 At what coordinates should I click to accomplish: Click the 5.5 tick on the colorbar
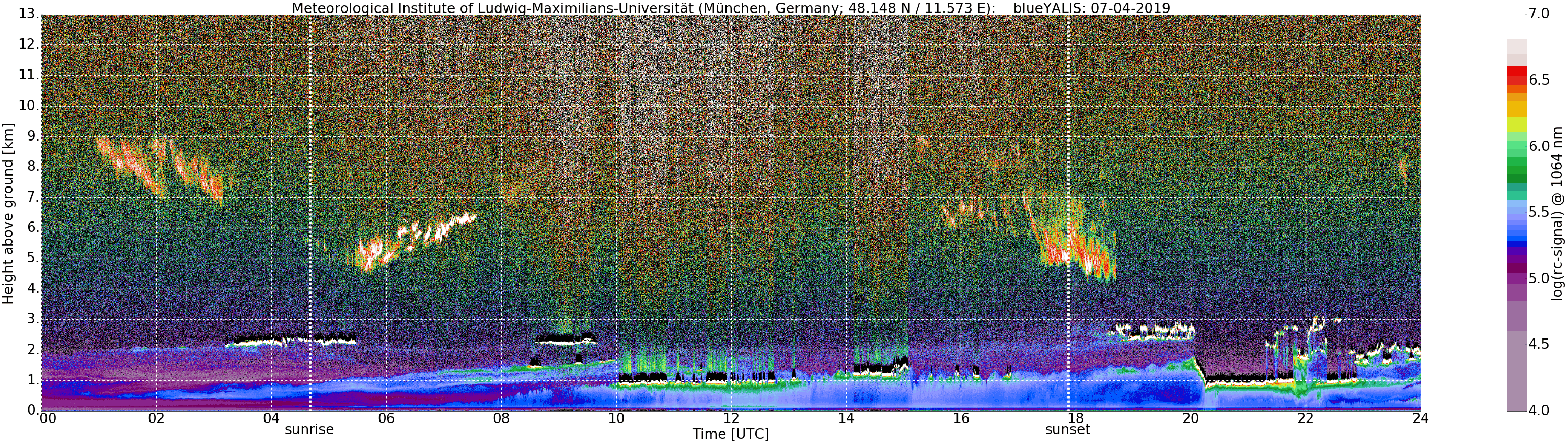click(1540, 212)
